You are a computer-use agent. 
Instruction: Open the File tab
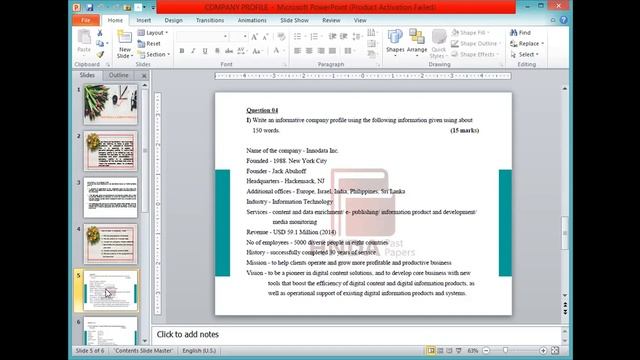(86, 20)
